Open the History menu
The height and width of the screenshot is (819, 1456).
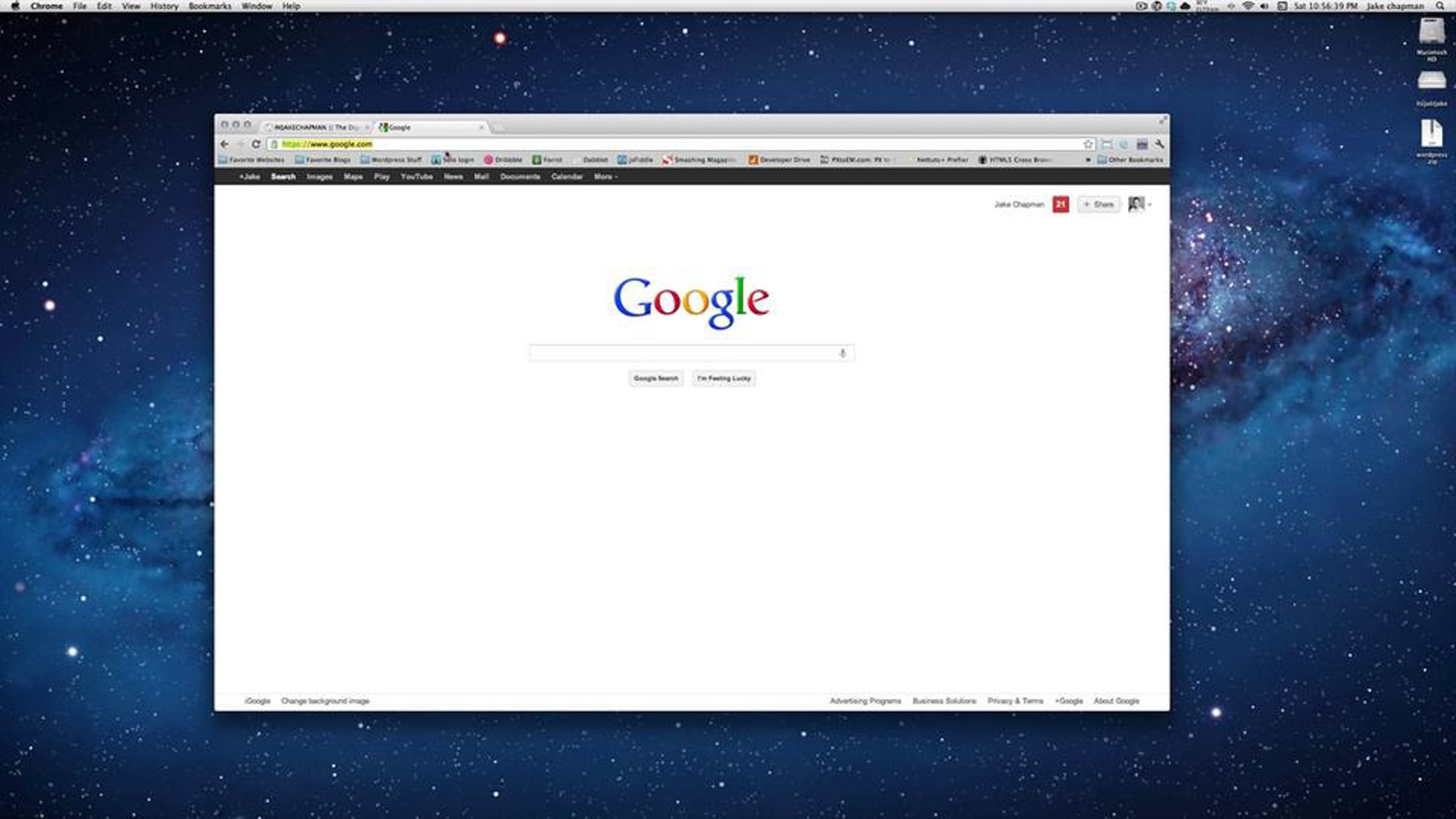coord(164,6)
